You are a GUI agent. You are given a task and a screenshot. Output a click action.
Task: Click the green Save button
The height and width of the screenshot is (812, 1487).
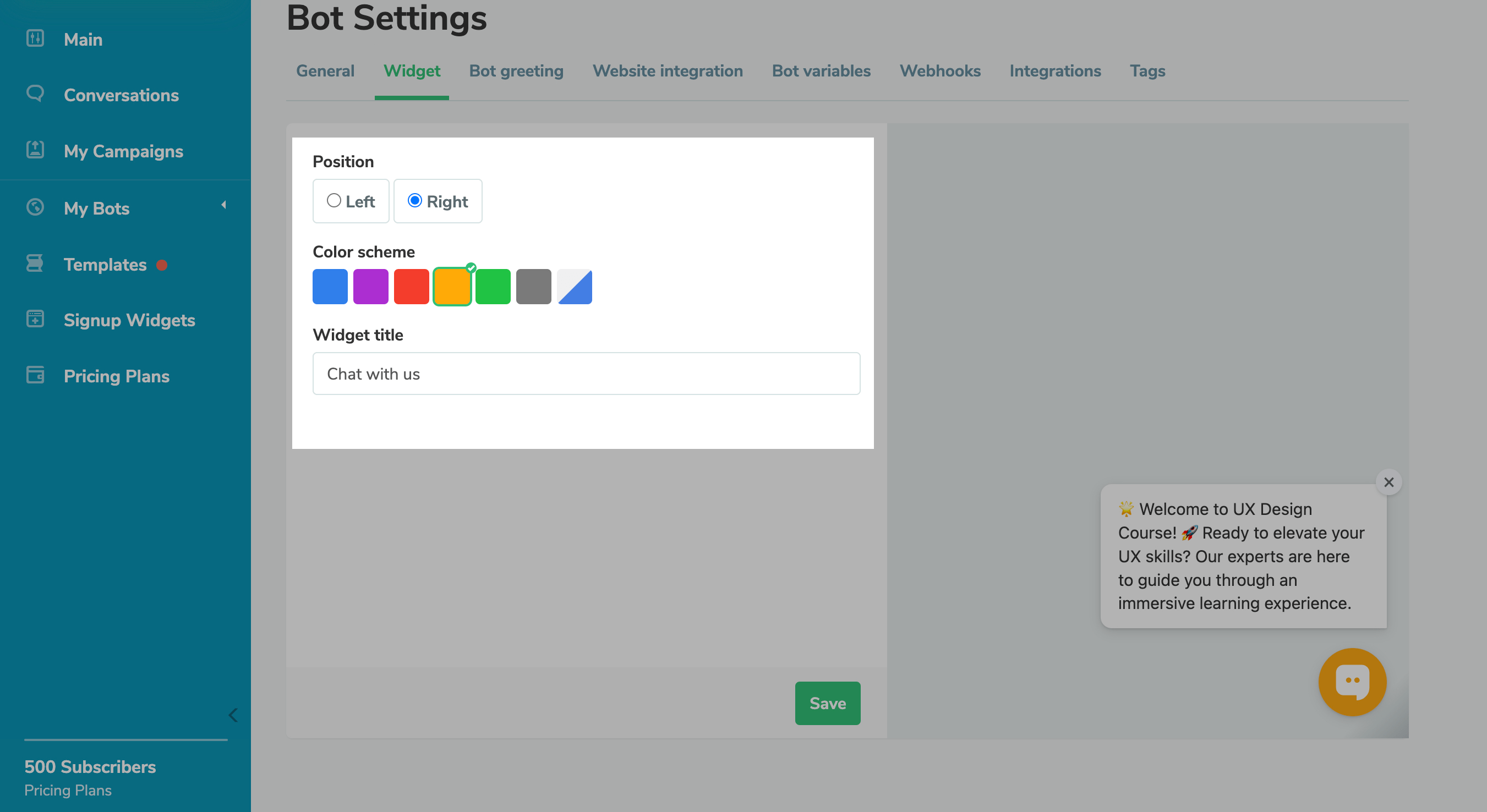(x=827, y=703)
